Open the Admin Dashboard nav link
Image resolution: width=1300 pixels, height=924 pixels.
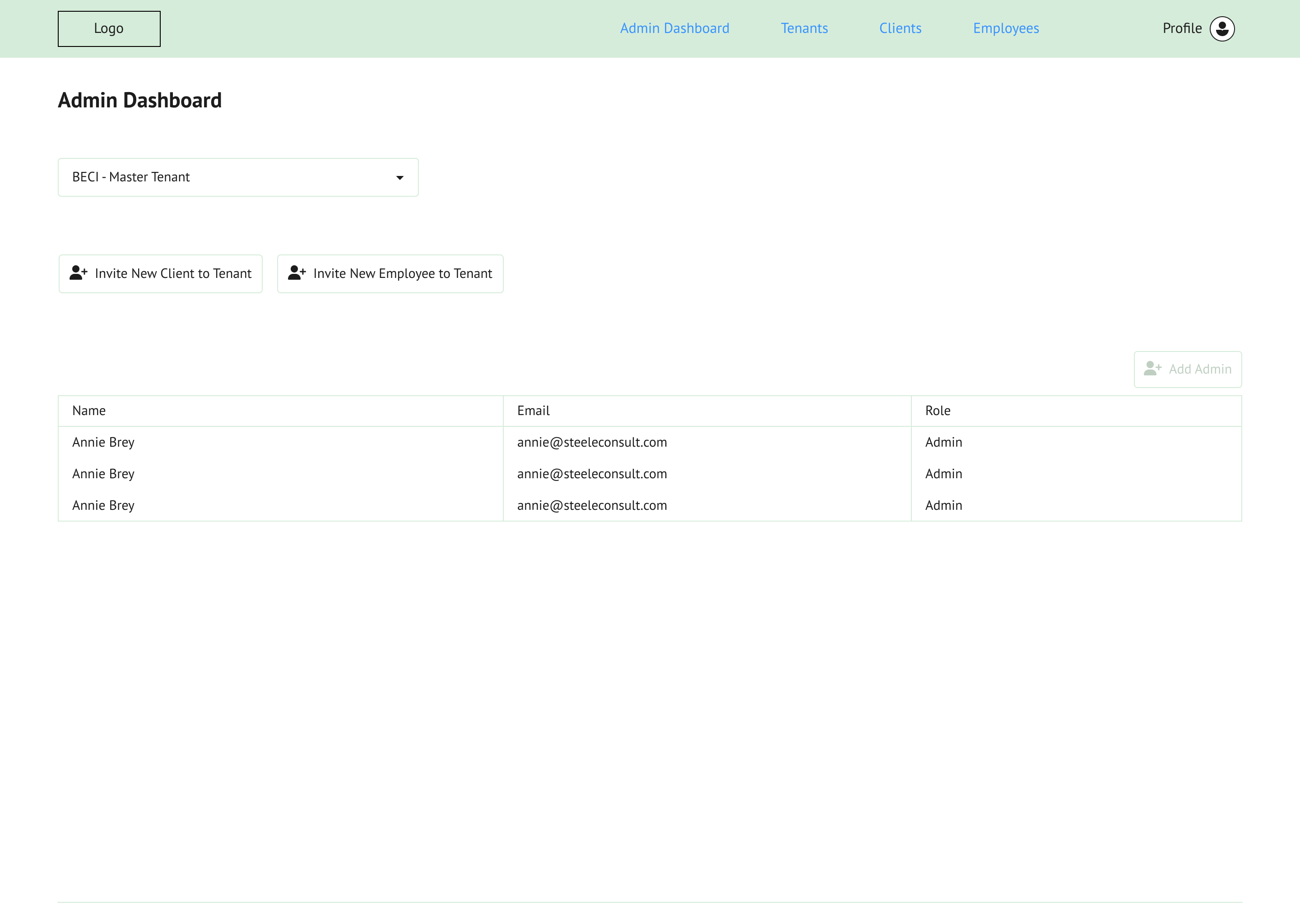point(674,28)
